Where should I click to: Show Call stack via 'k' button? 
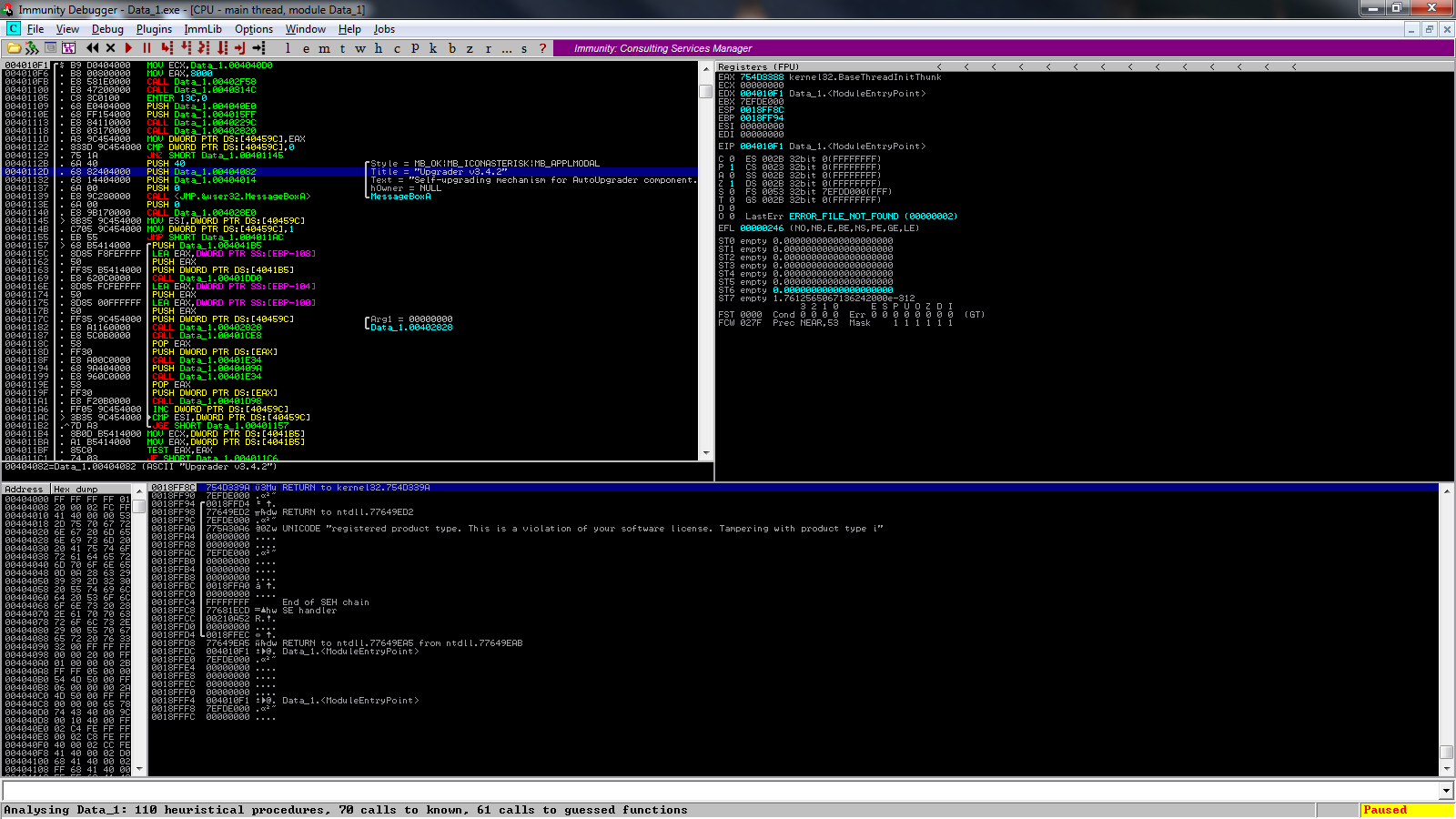pos(433,48)
